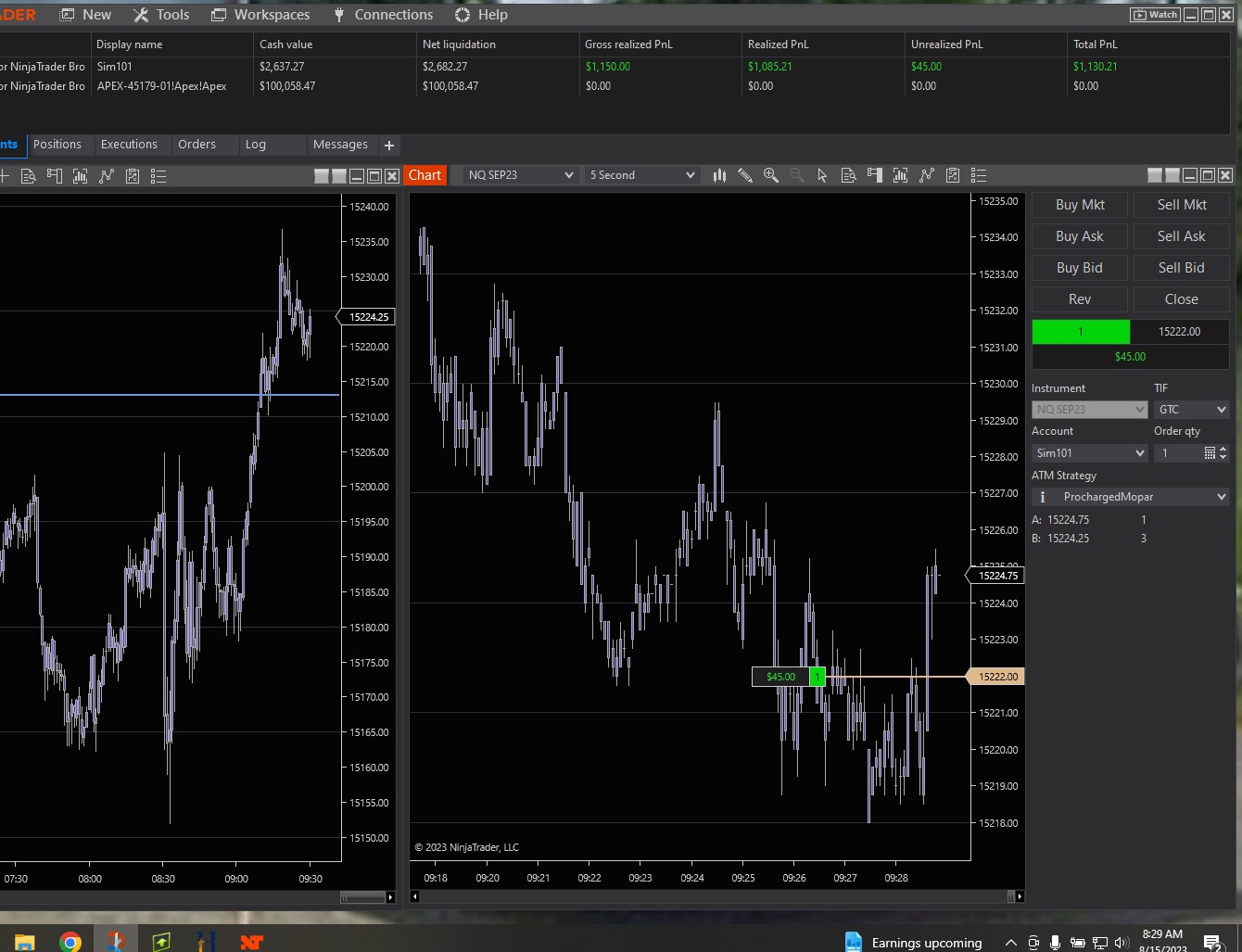This screenshot has height=952, width=1242.
Task: Expand the ProchargedMopar ATM Strategy dropdown
Action: [x=1221, y=498]
